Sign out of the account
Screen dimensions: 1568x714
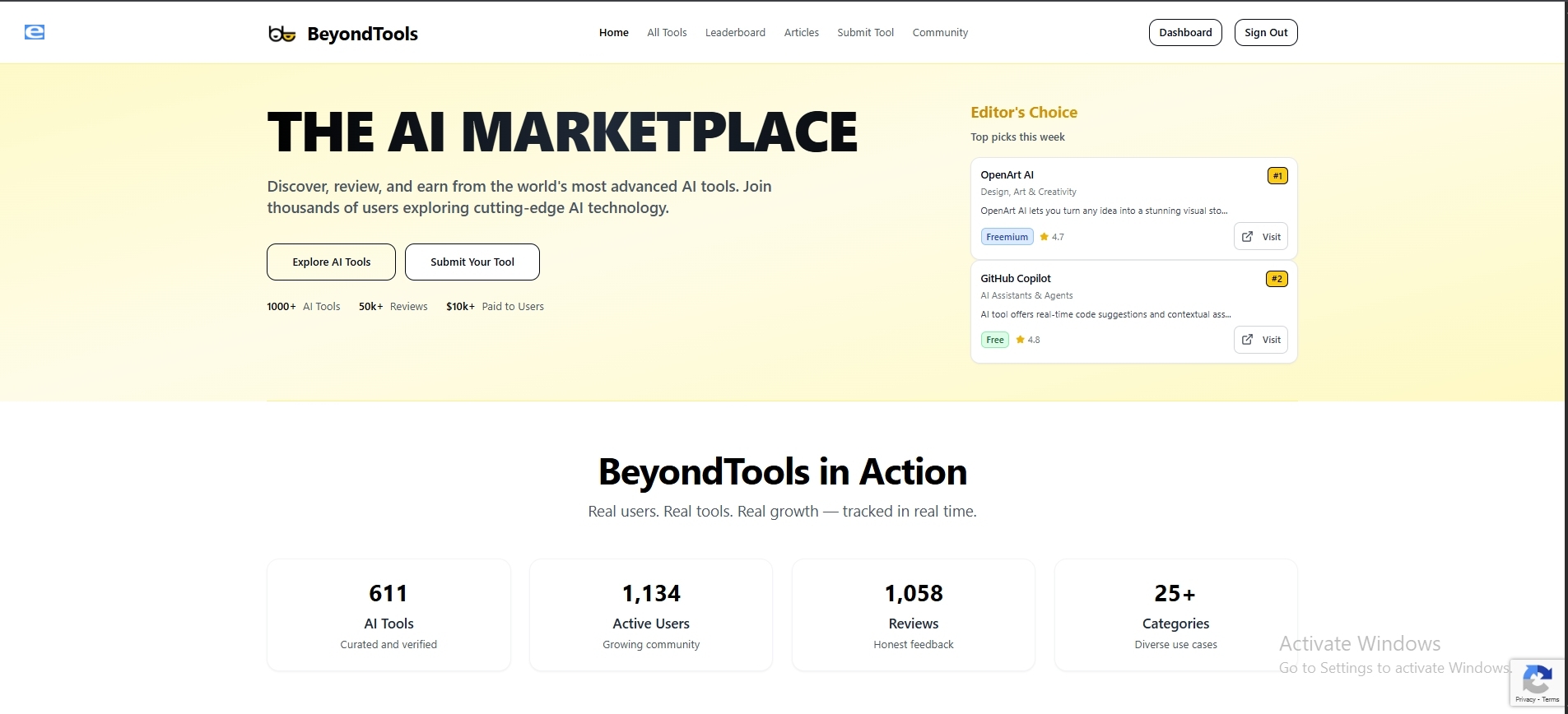pos(1265,33)
